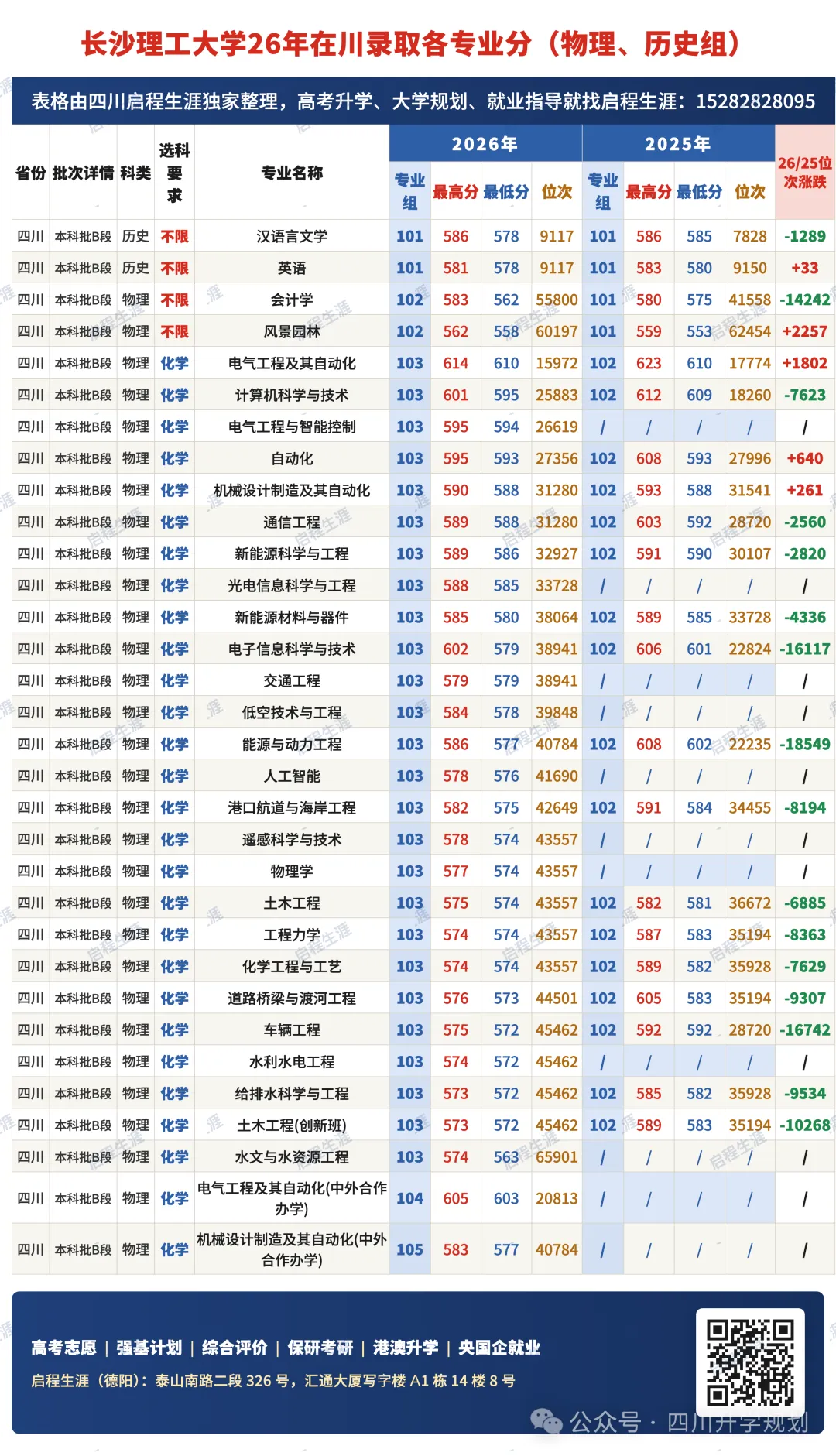Select the 交通工程 major cell
Viewport: 836px width, 1456px height.
292,680
